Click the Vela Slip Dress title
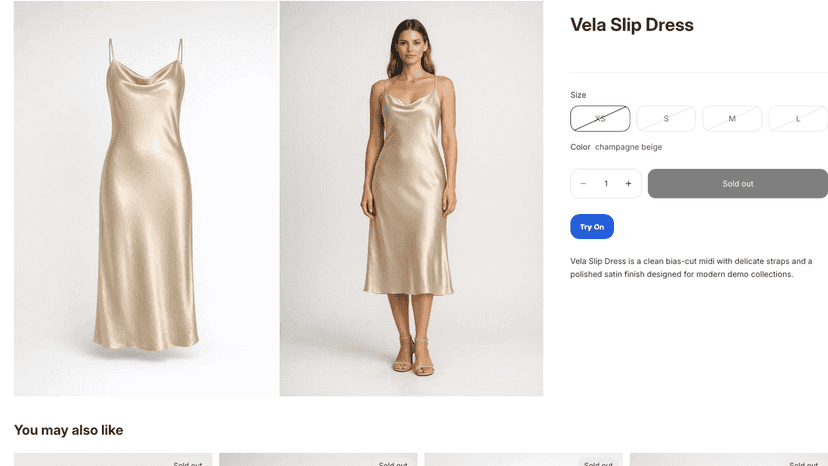The height and width of the screenshot is (466, 828). click(x=632, y=25)
